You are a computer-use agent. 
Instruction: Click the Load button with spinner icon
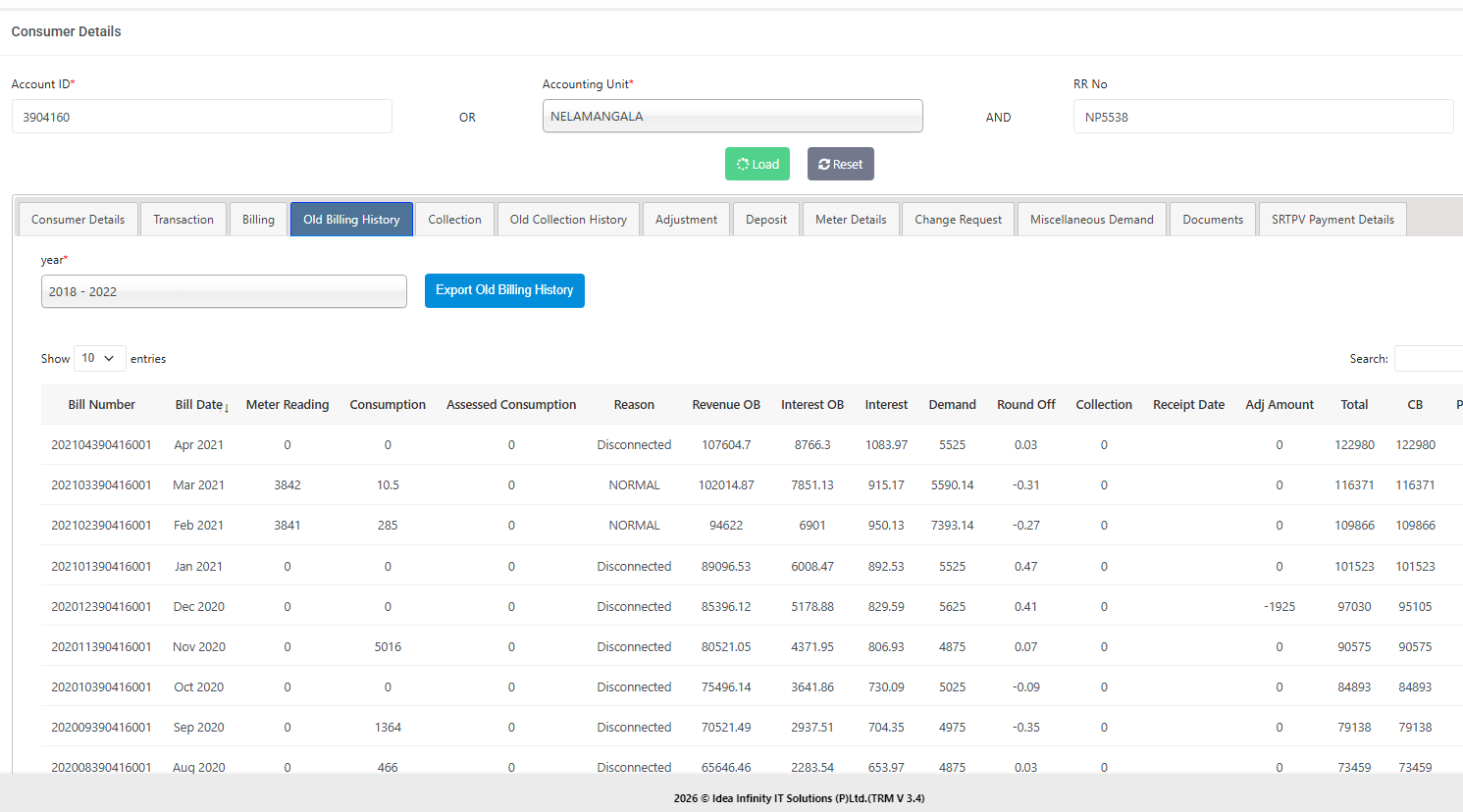point(757,164)
